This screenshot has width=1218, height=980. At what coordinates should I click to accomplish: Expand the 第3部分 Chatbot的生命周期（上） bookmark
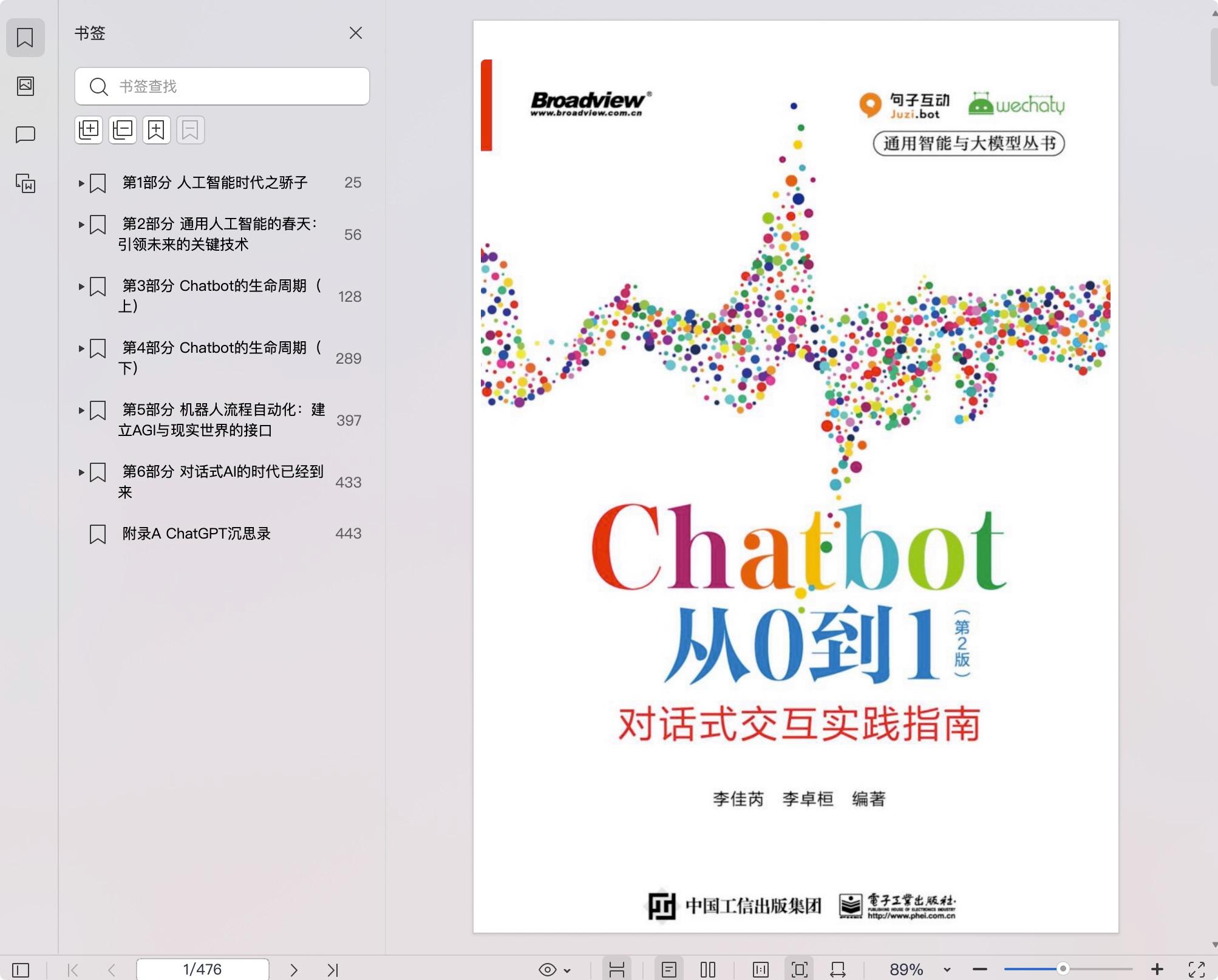click(81, 287)
